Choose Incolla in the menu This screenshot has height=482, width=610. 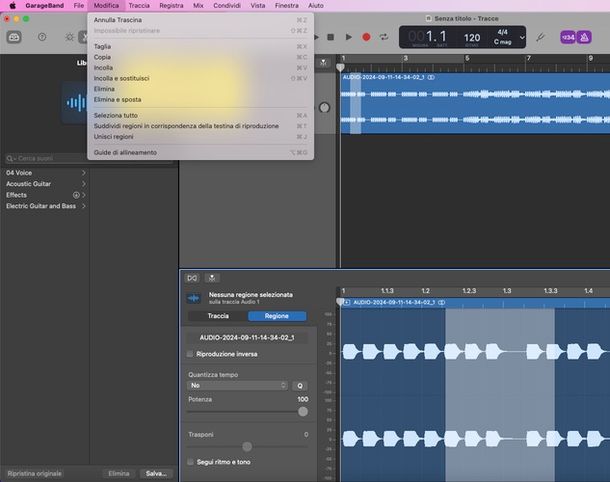[x=200, y=68]
